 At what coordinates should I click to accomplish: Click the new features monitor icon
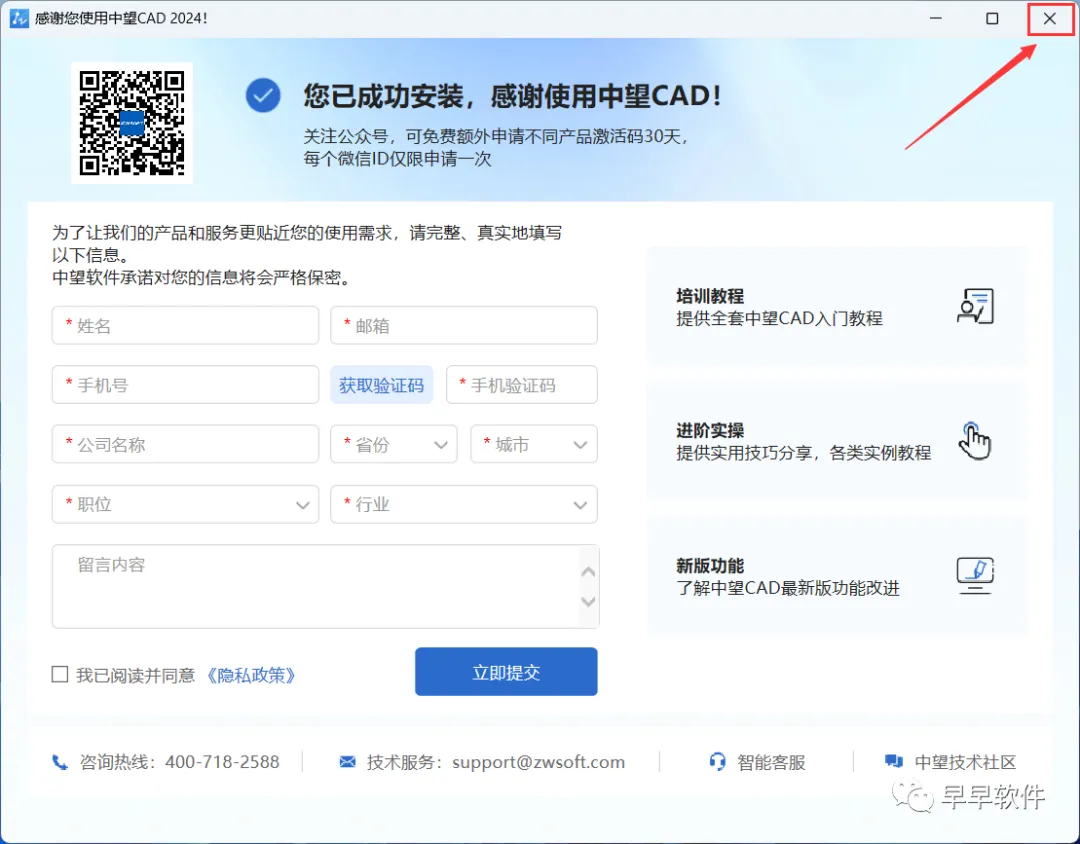pos(975,575)
